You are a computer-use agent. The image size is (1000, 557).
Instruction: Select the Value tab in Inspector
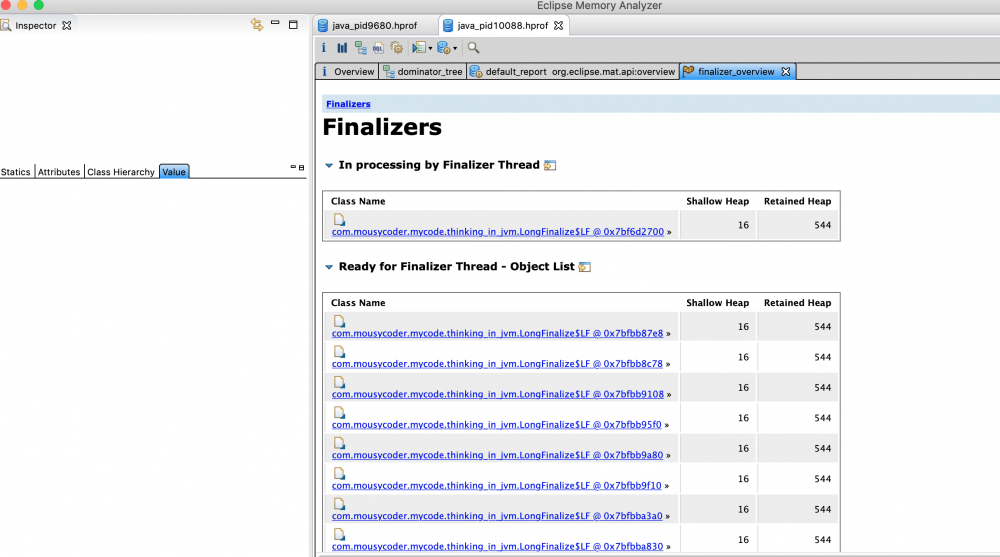click(x=173, y=172)
